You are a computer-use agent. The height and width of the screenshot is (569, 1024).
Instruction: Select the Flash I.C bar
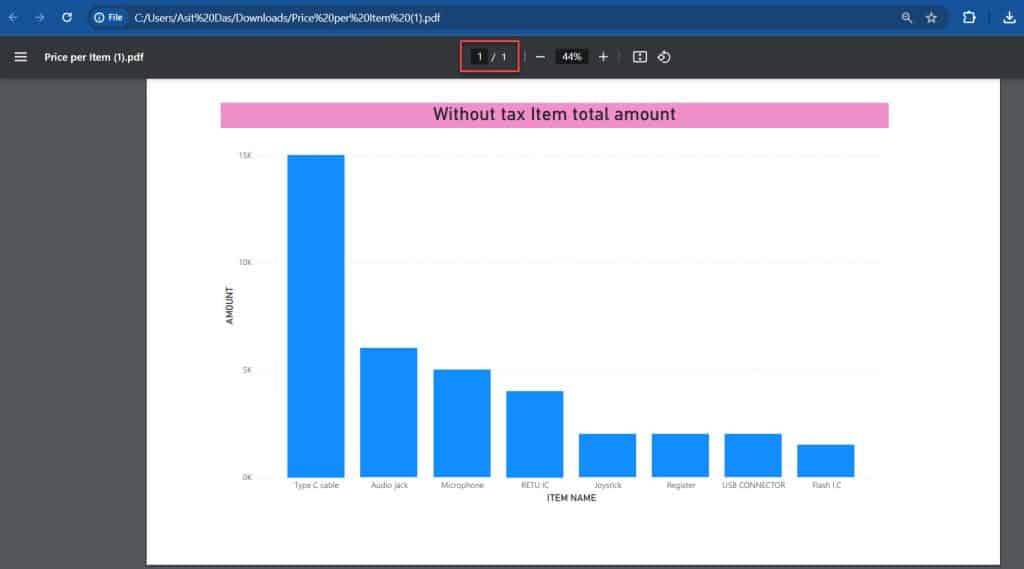pyautogui.click(x=826, y=461)
